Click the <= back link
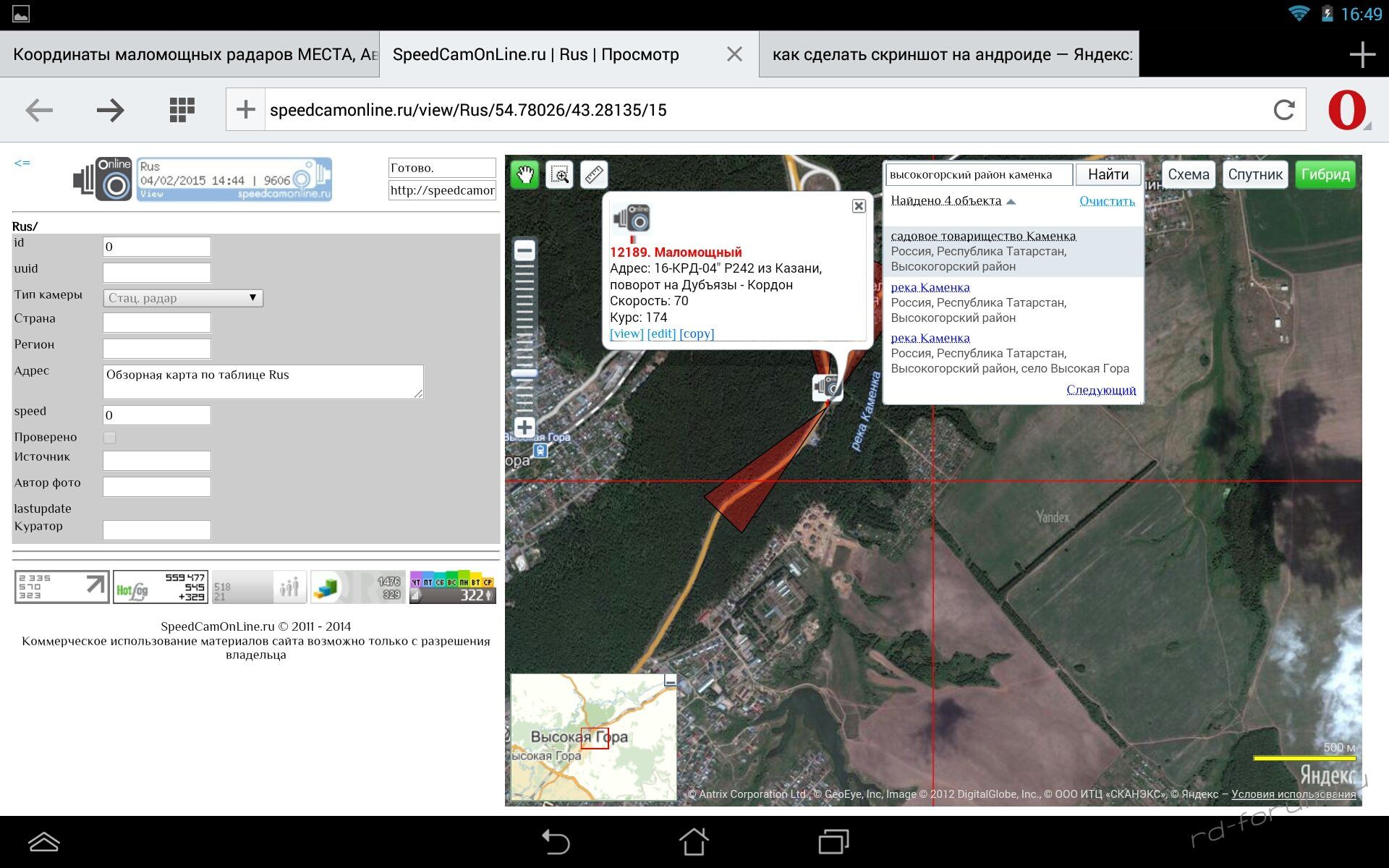Screen dimensions: 1389x868 (22, 163)
